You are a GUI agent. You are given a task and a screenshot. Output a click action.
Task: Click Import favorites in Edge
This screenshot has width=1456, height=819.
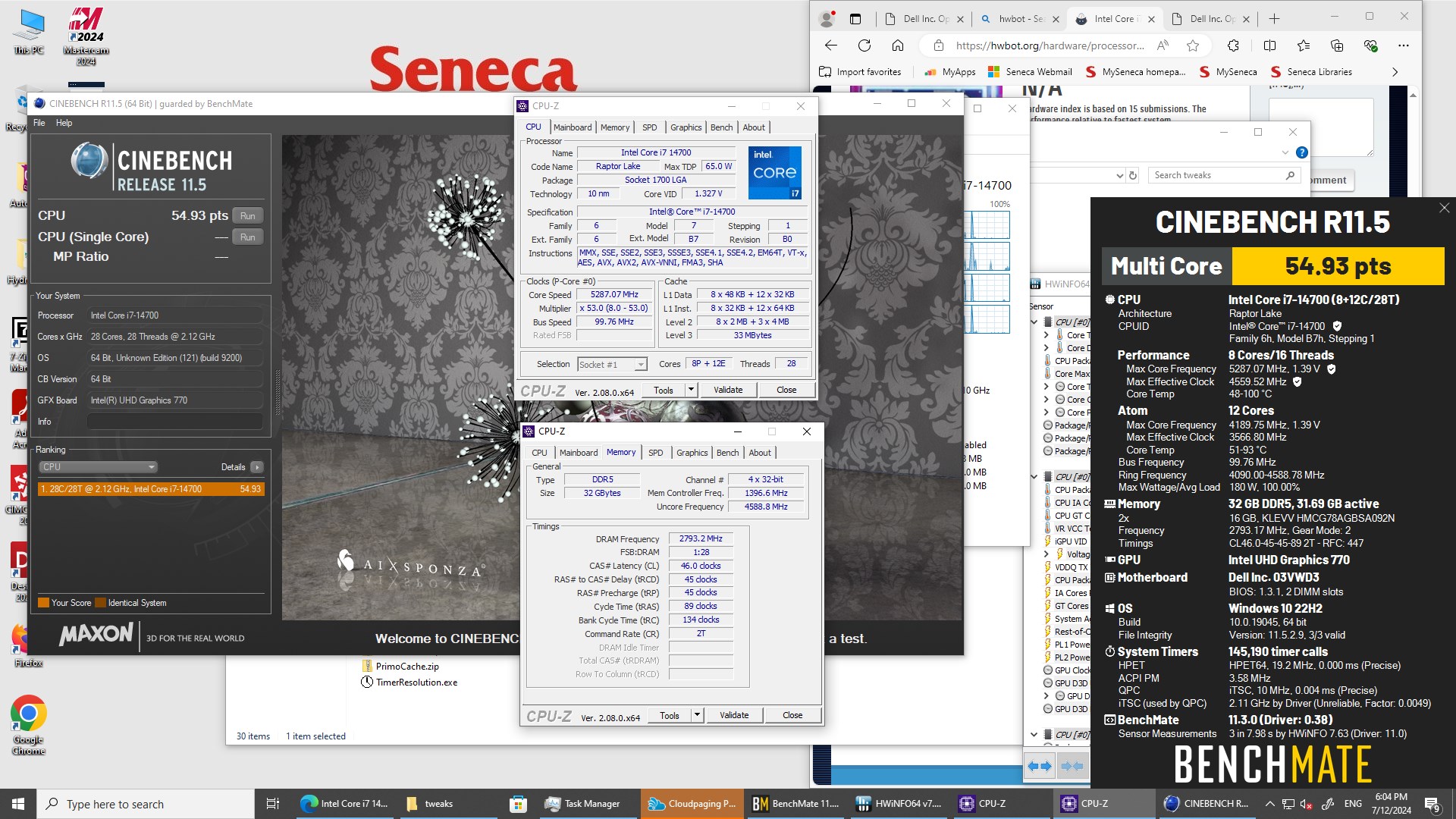(x=860, y=72)
